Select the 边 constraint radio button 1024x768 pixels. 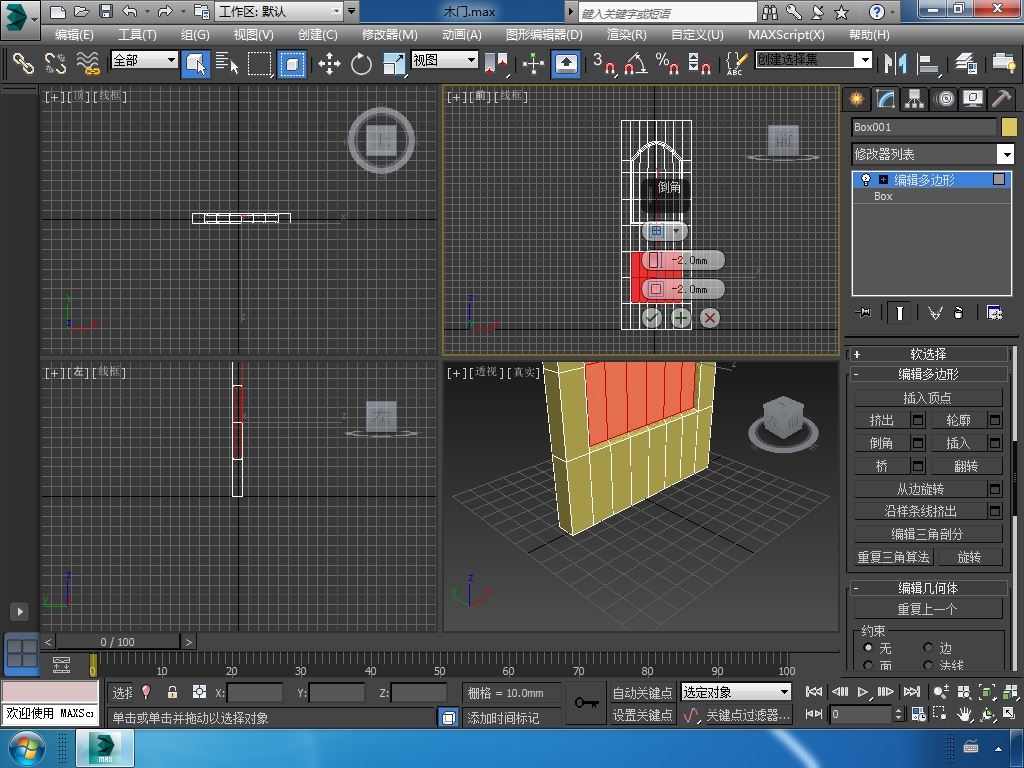[x=928, y=648]
